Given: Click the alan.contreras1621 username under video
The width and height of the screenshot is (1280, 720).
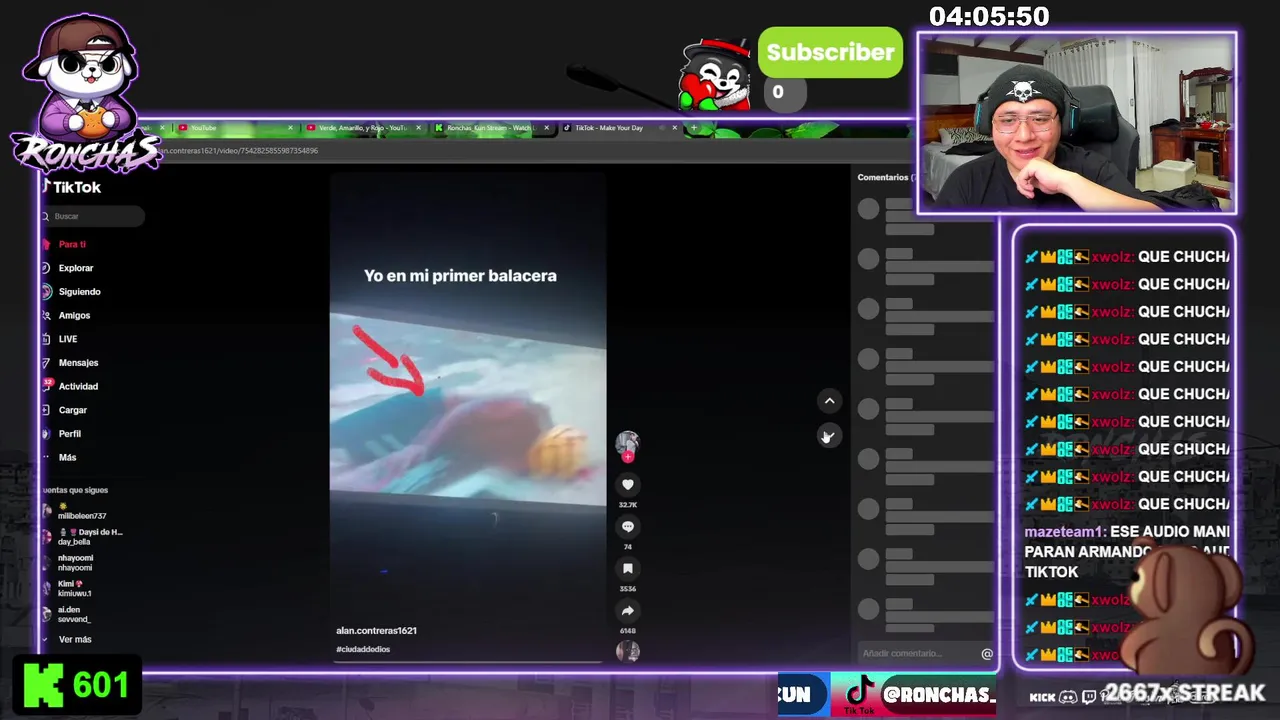Looking at the screenshot, I should coord(376,631).
